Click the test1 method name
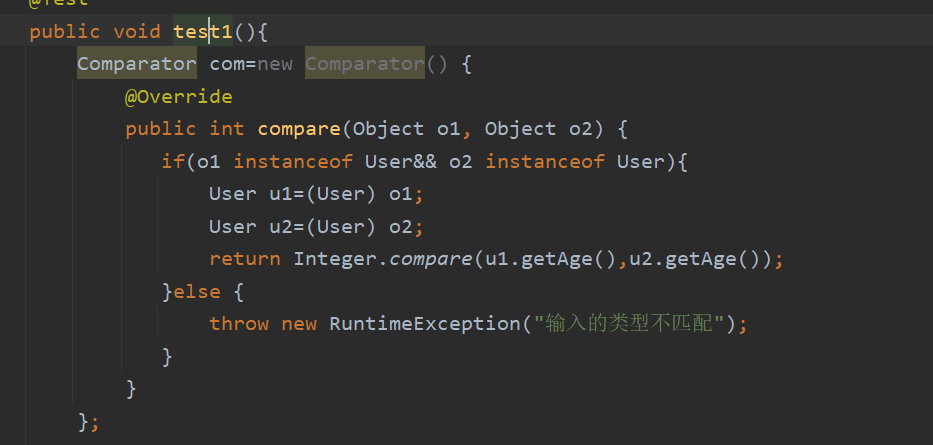Screen dimensions: 933x445 [x=202, y=31]
